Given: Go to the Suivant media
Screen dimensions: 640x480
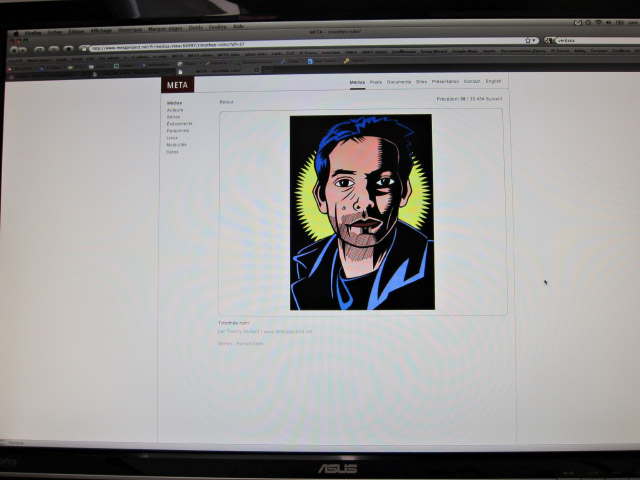Looking at the screenshot, I should coord(494,99).
